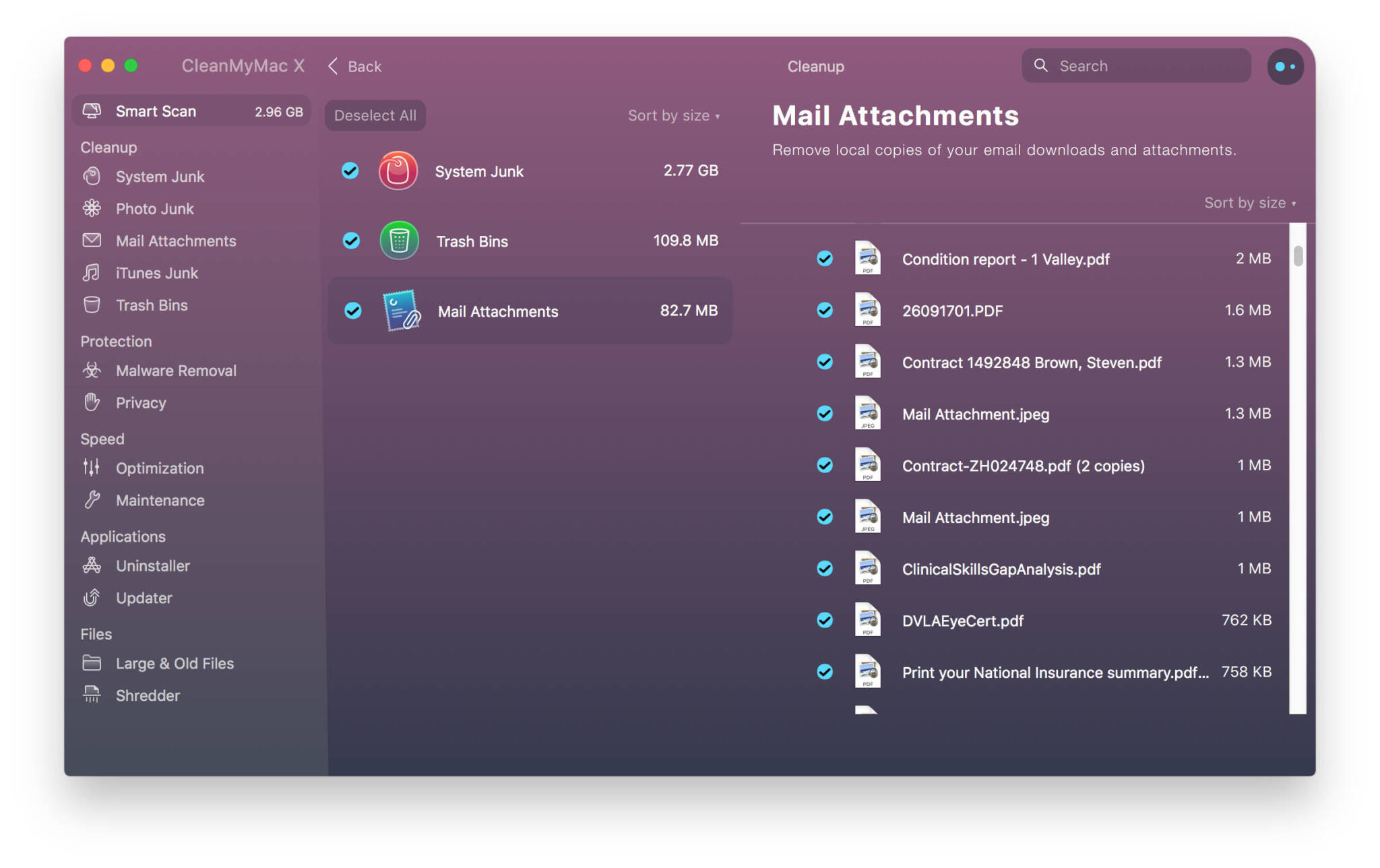
Task: Click the Malware Removal biohazard icon
Action: click(x=92, y=370)
